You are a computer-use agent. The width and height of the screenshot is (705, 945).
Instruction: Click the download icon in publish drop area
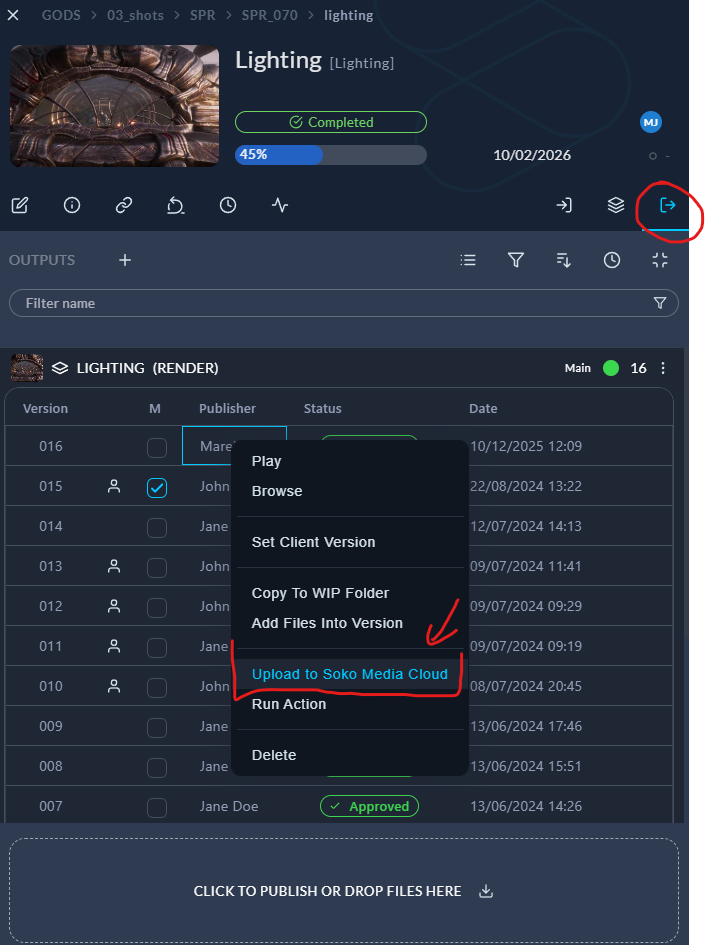[486, 891]
